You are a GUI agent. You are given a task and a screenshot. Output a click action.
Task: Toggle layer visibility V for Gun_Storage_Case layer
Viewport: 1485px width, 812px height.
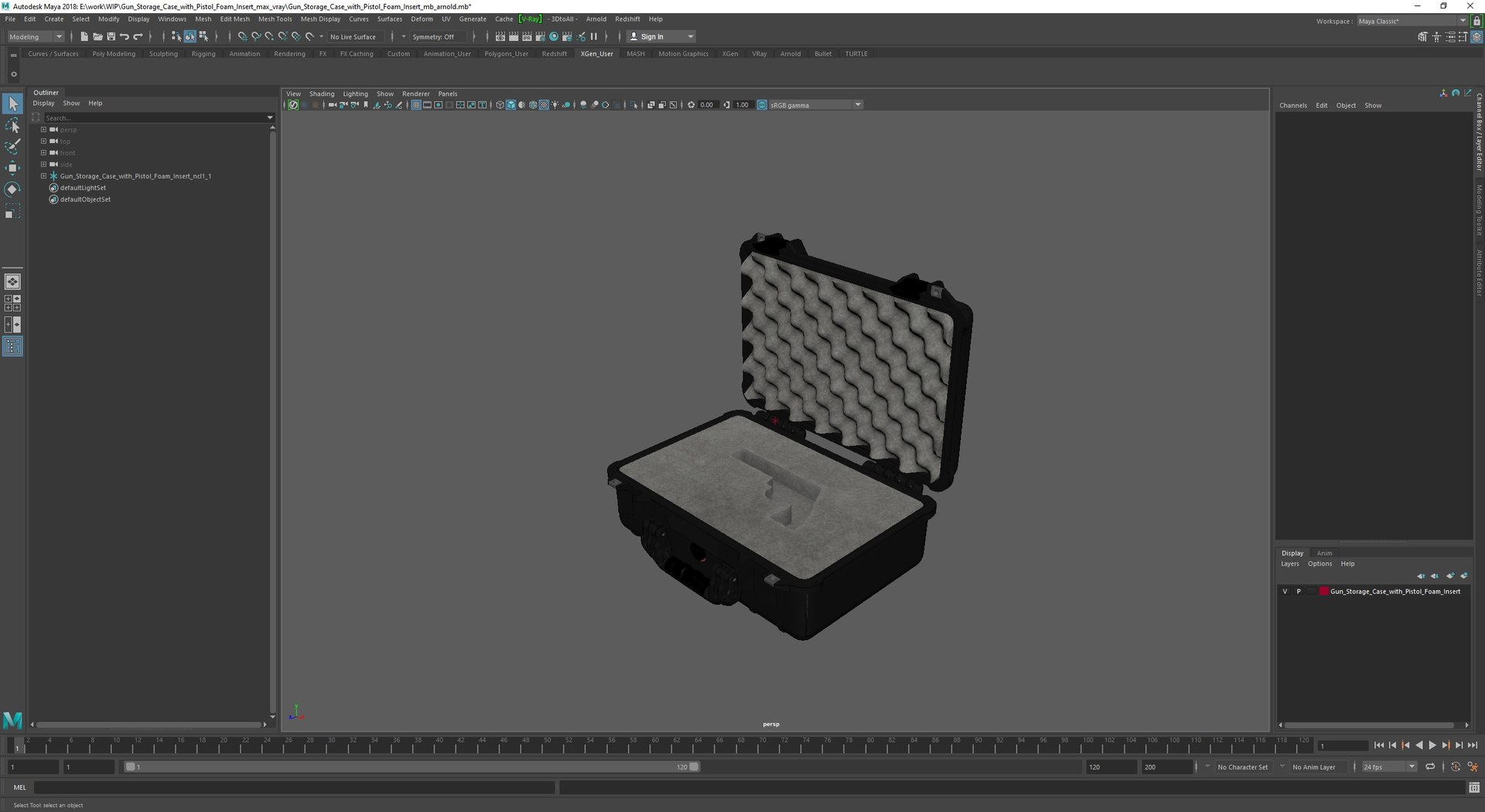point(1285,592)
